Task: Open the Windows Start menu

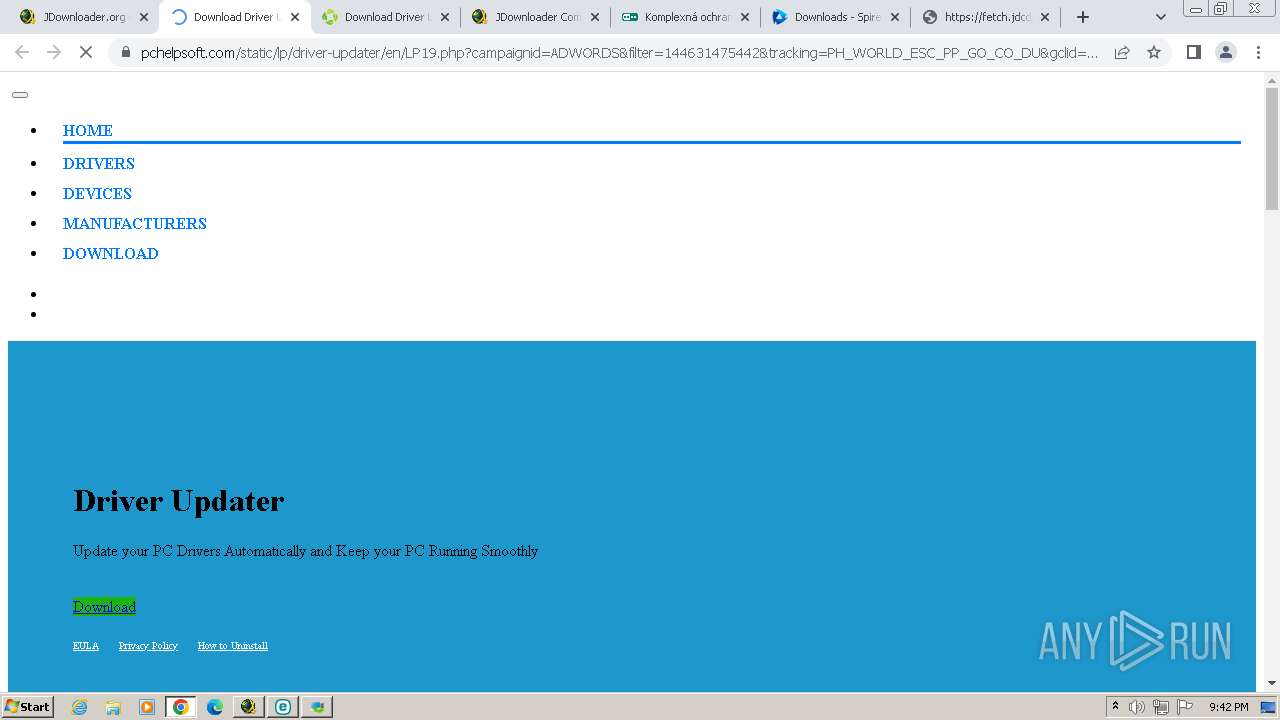Action: point(28,706)
